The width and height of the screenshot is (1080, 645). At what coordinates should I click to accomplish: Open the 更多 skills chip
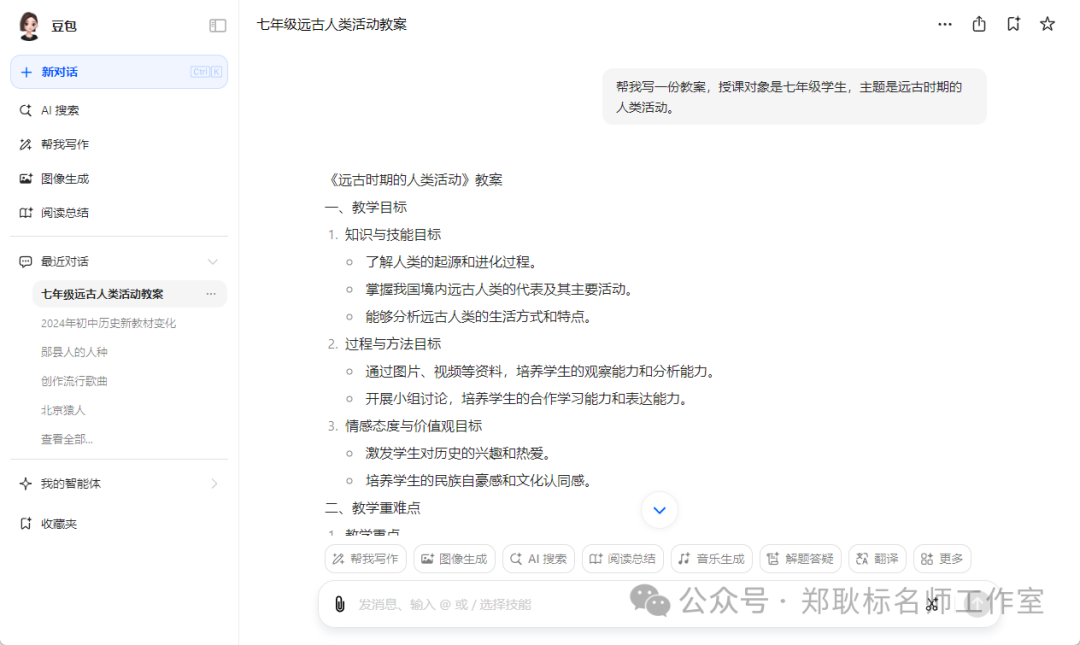click(942, 559)
